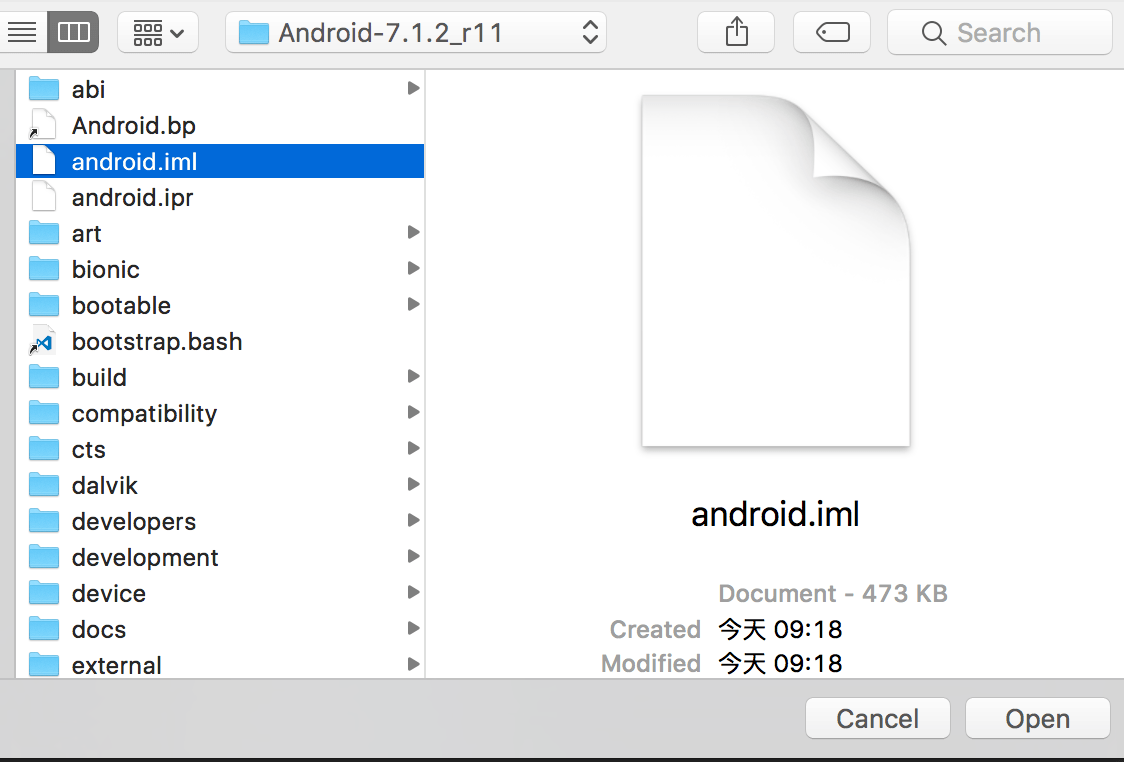Image resolution: width=1124 pixels, height=762 pixels.
Task: Click the build folder icon
Action: [44, 378]
